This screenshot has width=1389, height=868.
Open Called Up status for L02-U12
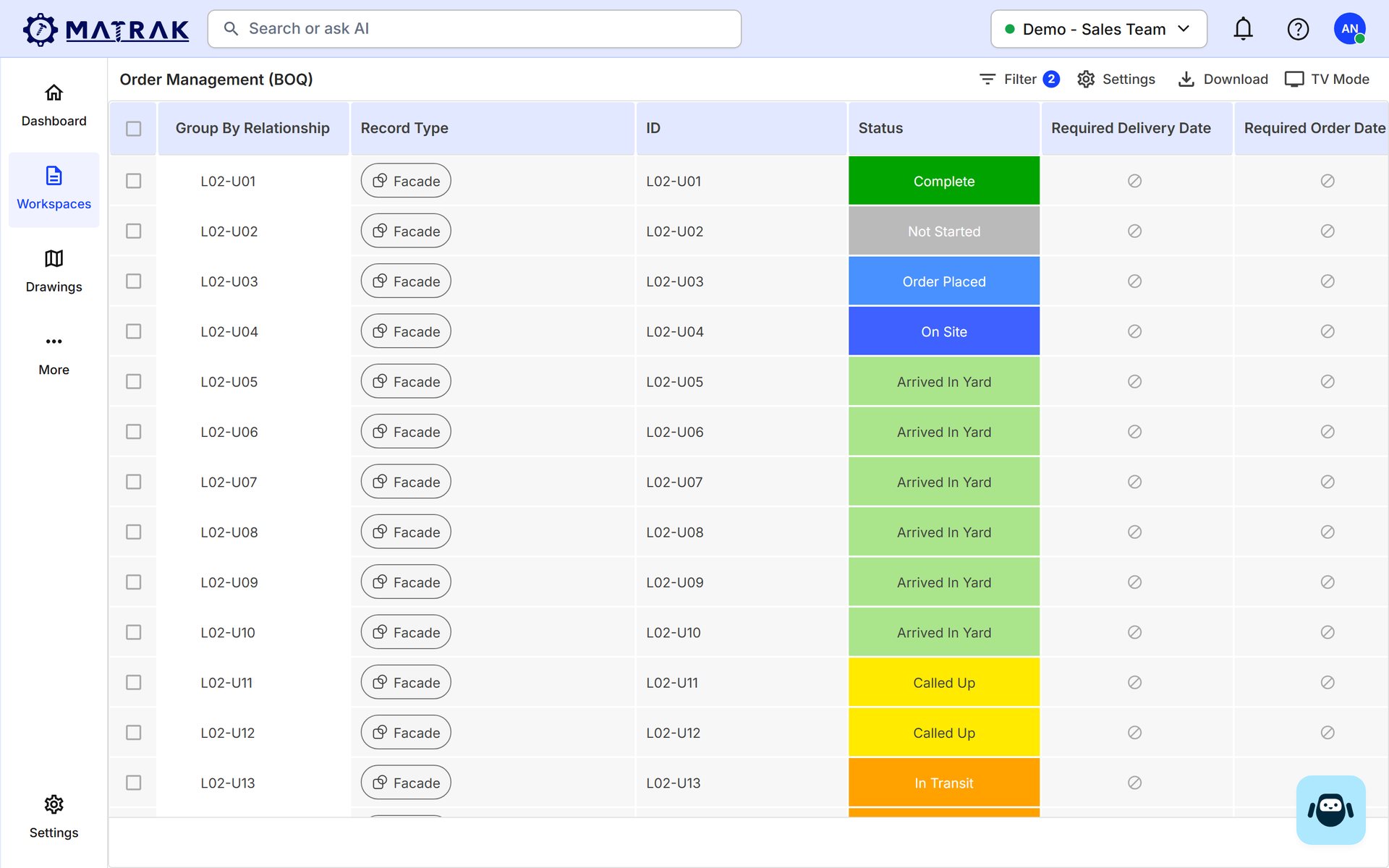pyautogui.click(x=944, y=732)
